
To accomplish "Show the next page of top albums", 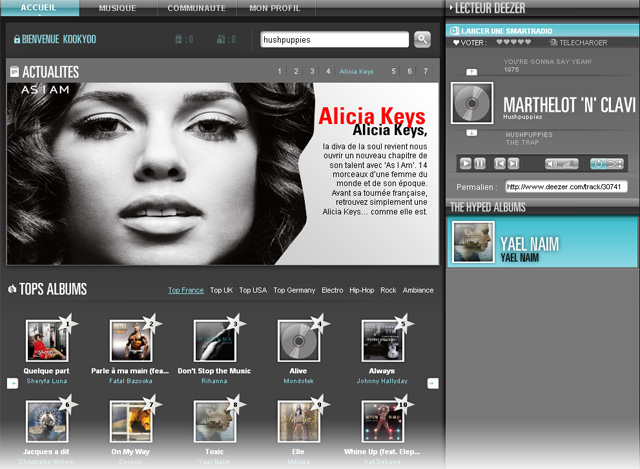I will tap(432, 383).
